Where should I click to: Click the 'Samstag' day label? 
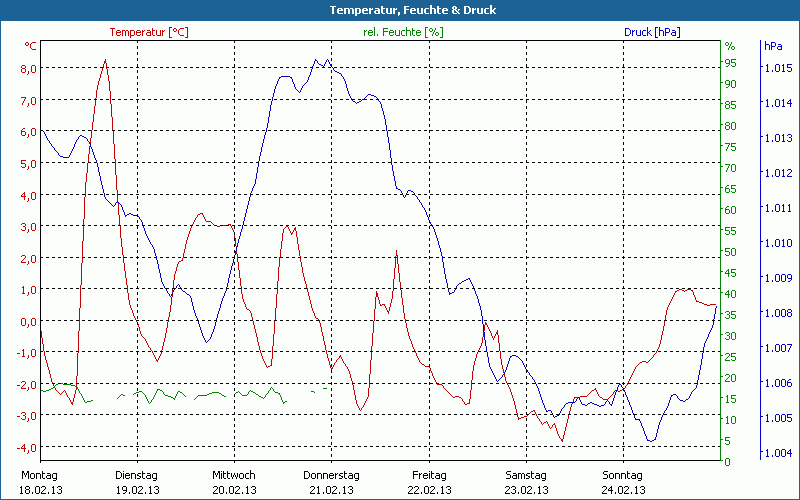pos(525,475)
